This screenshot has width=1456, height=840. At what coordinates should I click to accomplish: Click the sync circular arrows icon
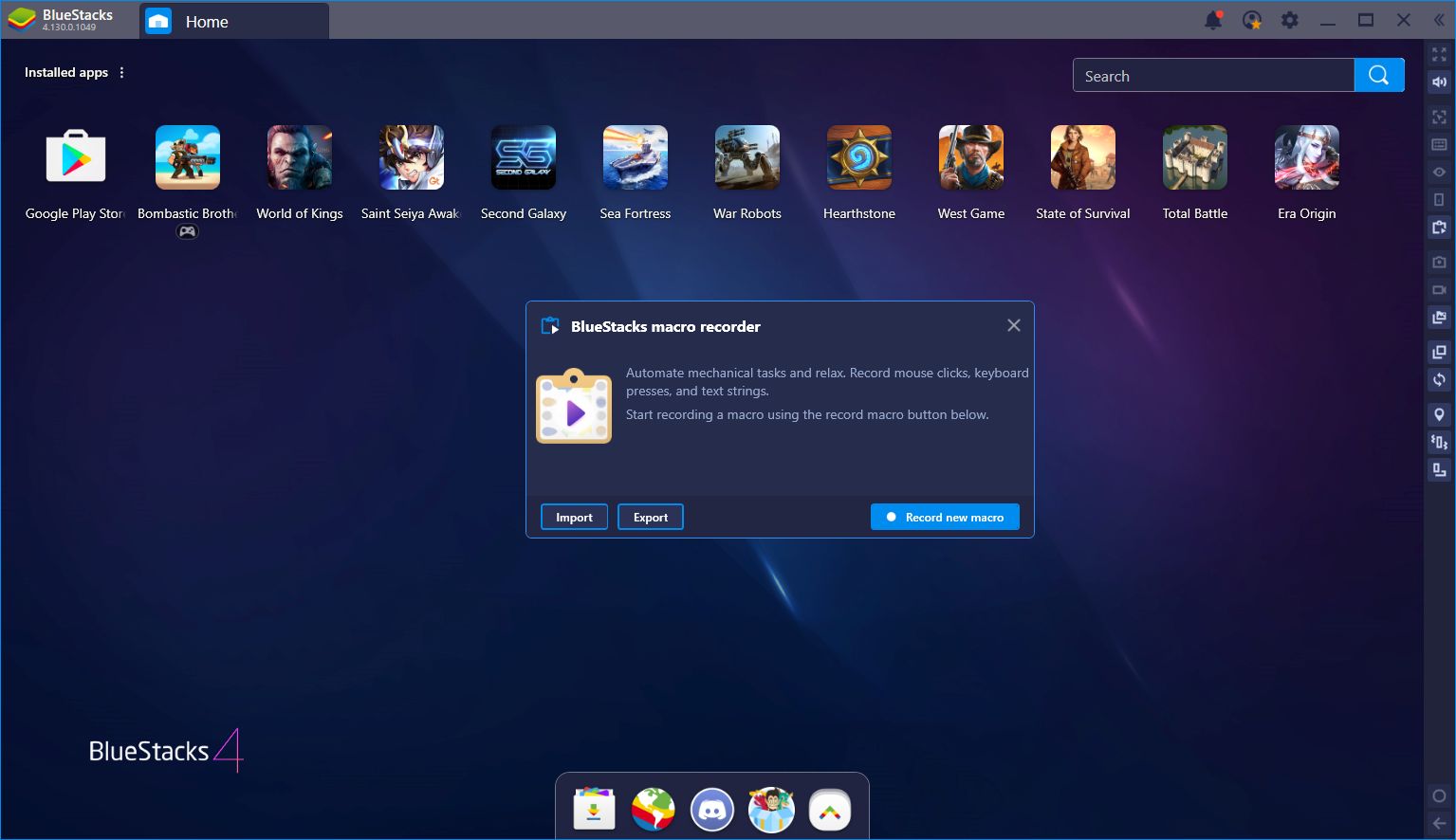tap(1439, 380)
